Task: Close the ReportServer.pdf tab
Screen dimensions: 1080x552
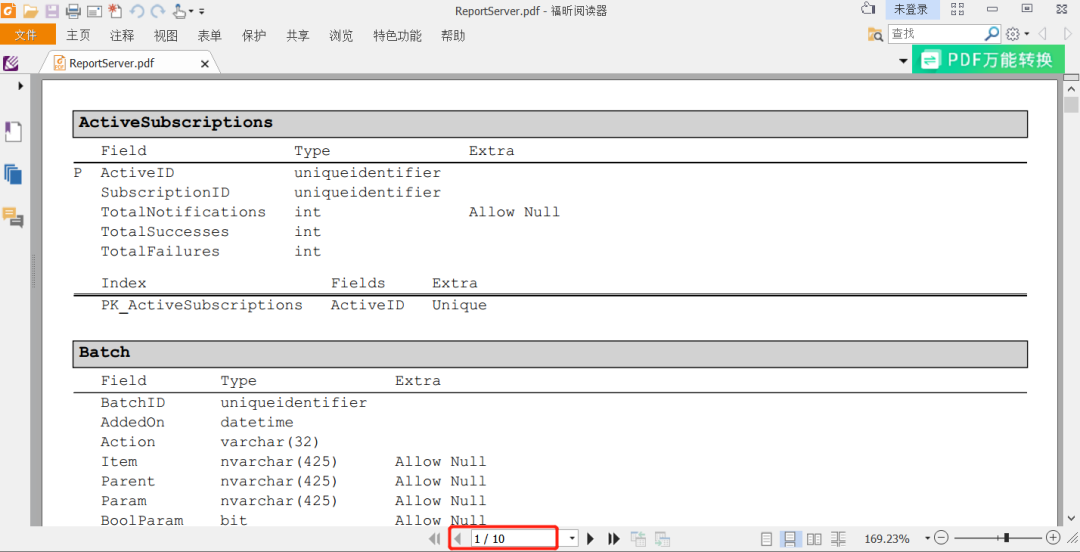Action: coord(205,63)
